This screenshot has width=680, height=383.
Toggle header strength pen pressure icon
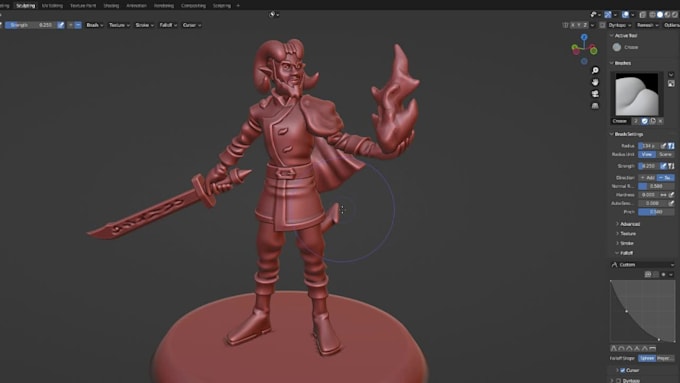61,25
